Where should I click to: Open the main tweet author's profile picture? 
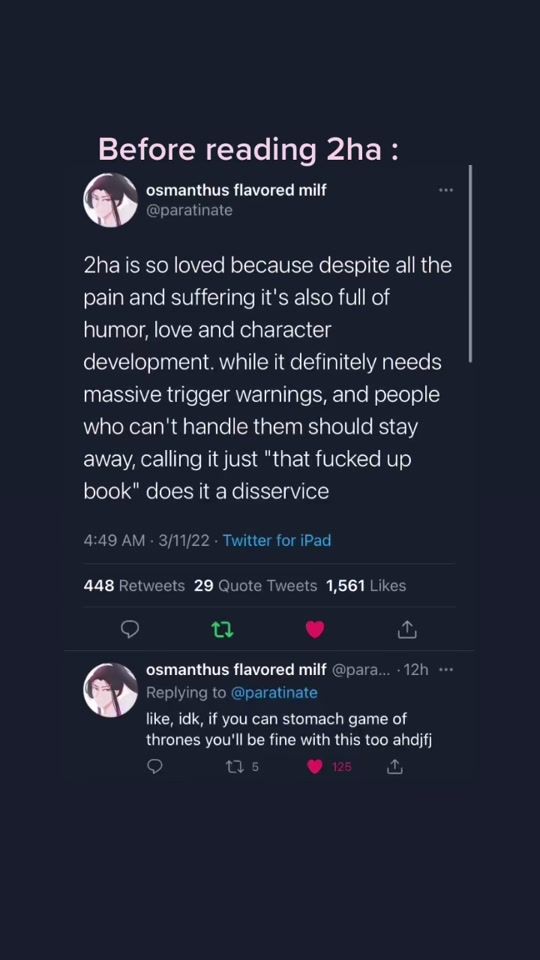tap(110, 200)
